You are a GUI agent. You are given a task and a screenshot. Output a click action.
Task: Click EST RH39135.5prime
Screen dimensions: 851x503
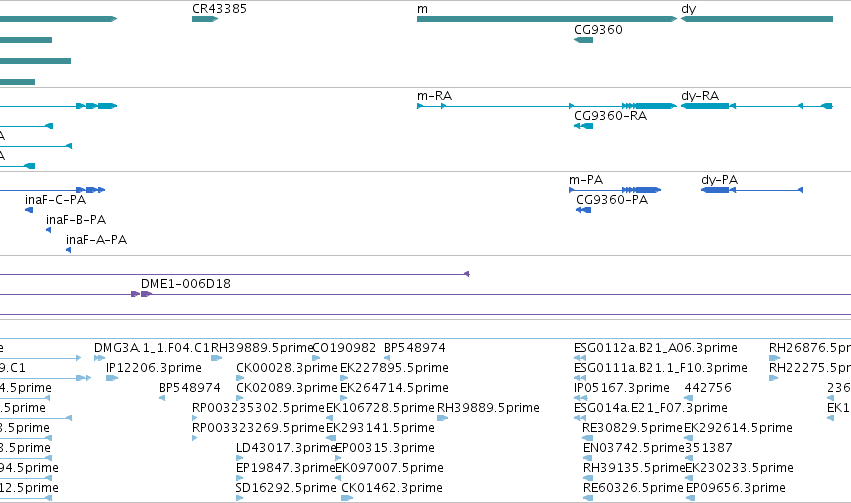tap(634, 468)
